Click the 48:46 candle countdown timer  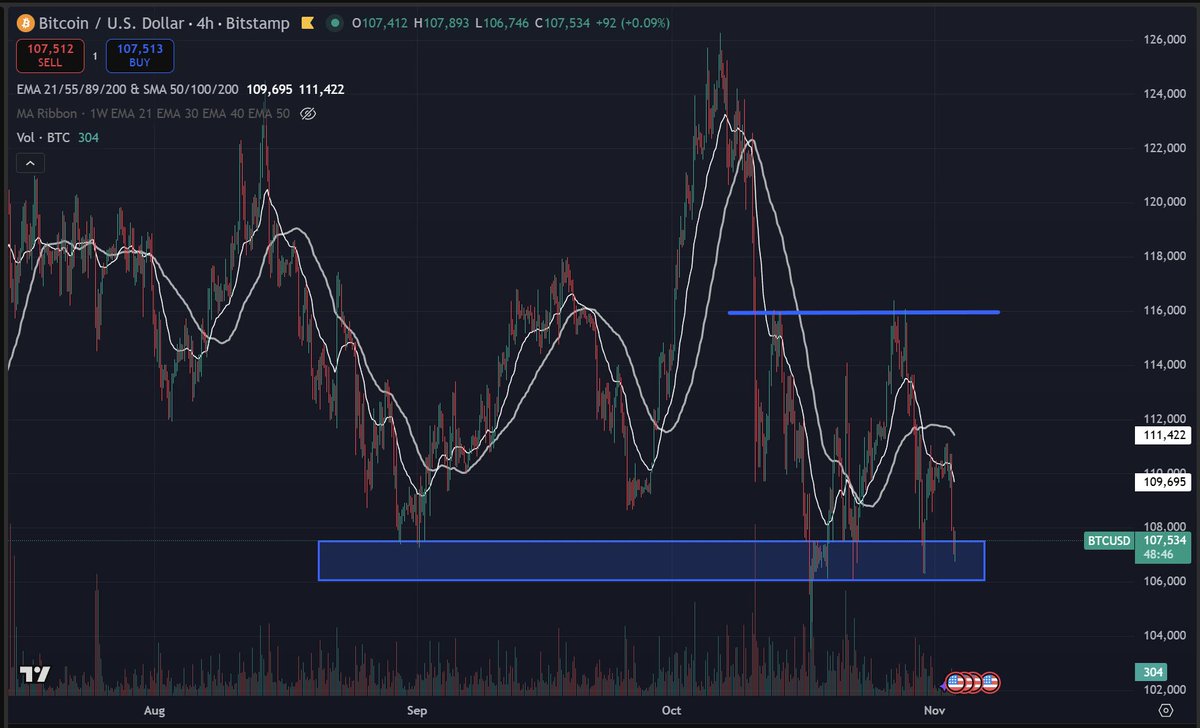(x=1159, y=555)
